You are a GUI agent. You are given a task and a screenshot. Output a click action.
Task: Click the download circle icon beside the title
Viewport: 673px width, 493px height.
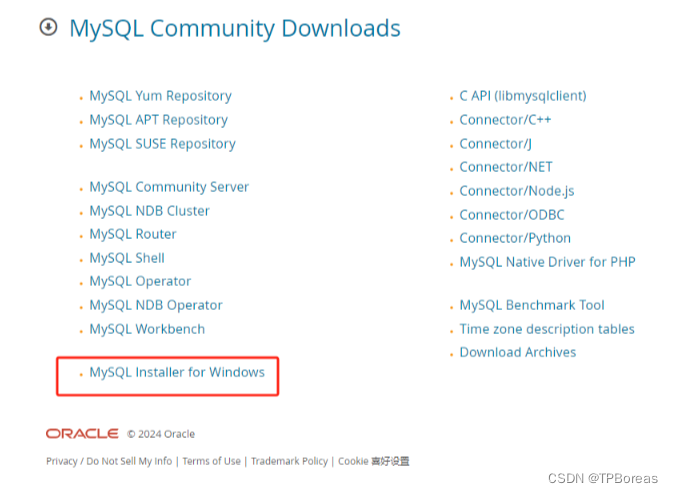(48, 27)
